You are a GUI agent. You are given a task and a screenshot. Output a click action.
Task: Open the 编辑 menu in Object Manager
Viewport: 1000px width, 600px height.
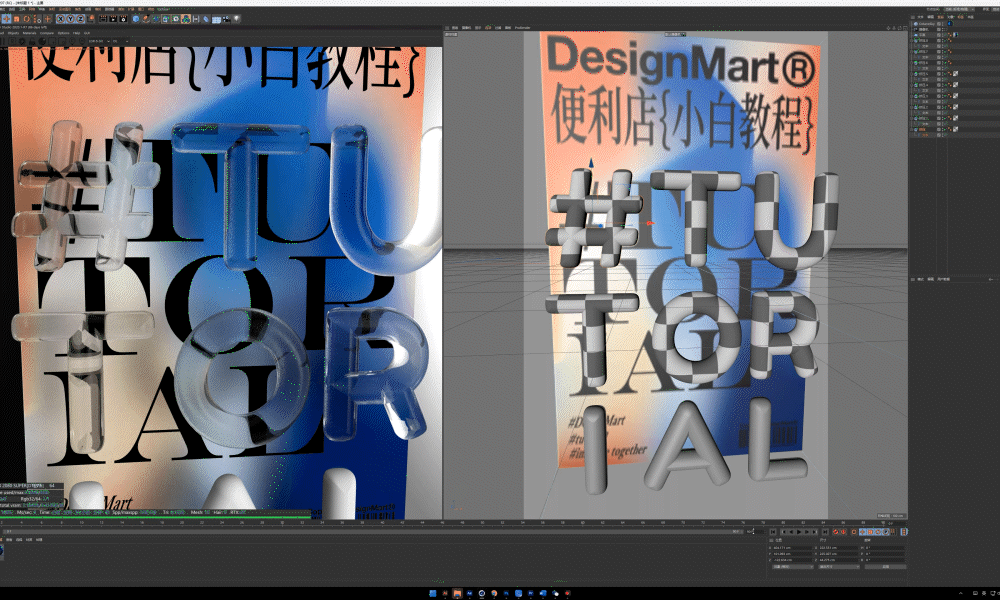930,17
